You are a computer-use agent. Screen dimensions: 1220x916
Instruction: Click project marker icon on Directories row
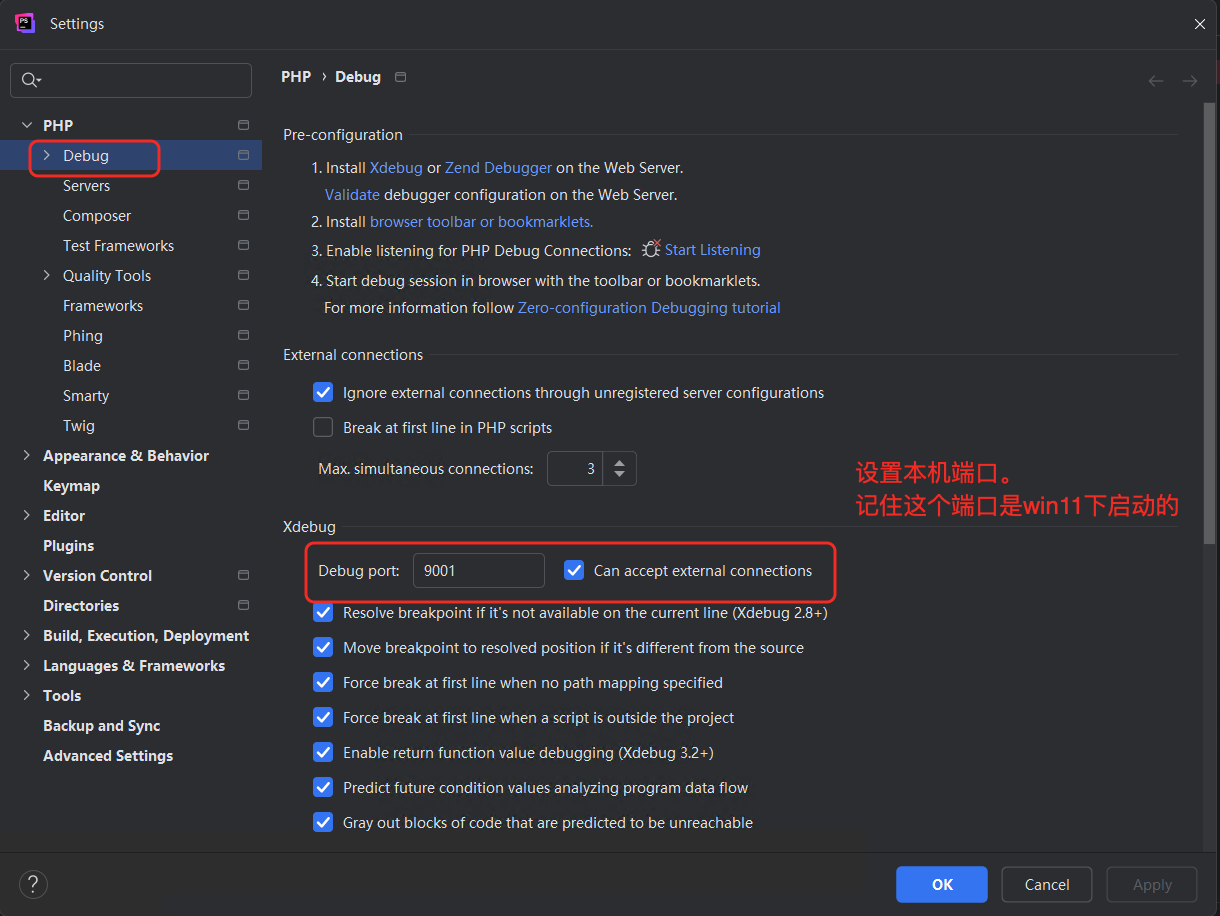243,605
